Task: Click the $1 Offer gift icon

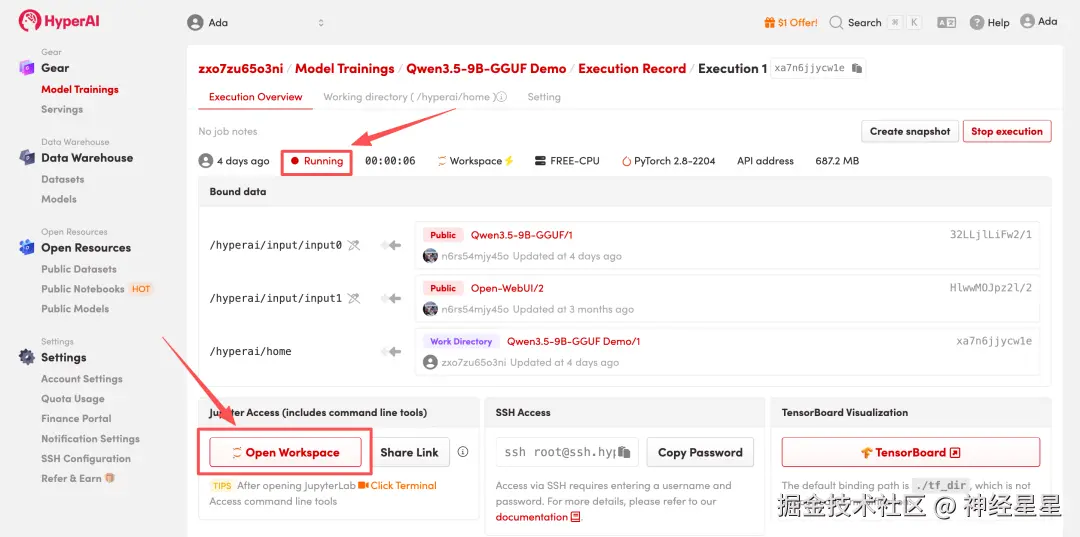Action: 769,23
